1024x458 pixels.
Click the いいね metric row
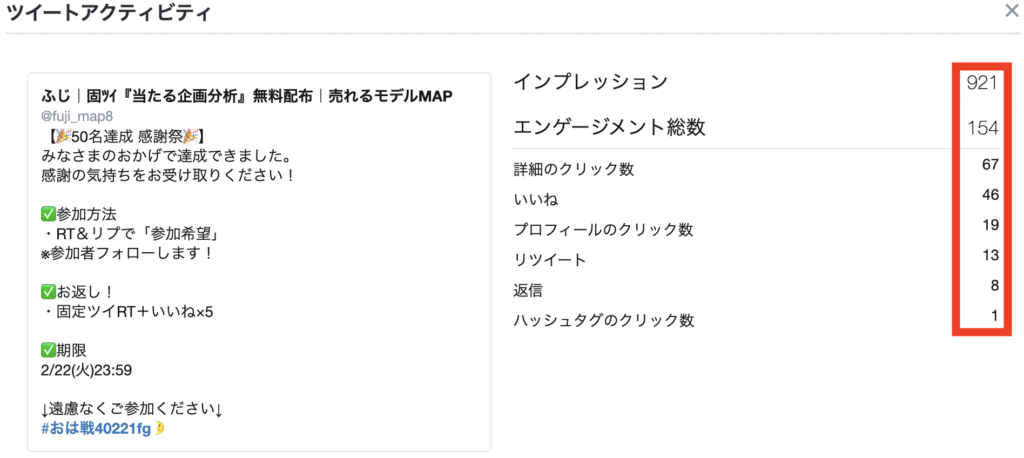(756, 199)
